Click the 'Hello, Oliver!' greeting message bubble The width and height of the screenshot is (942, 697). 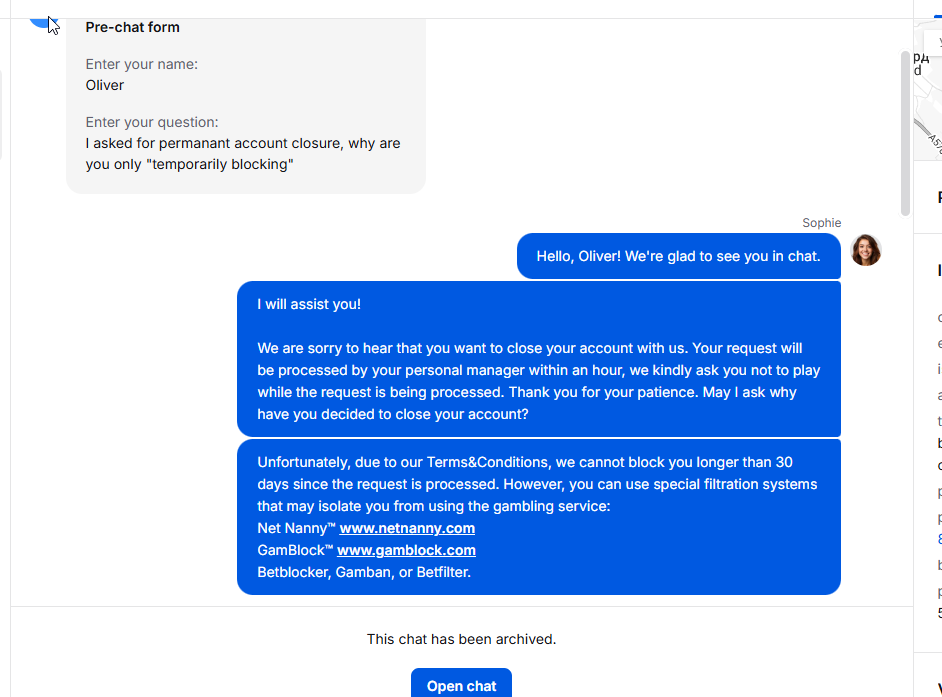tap(678, 256)
